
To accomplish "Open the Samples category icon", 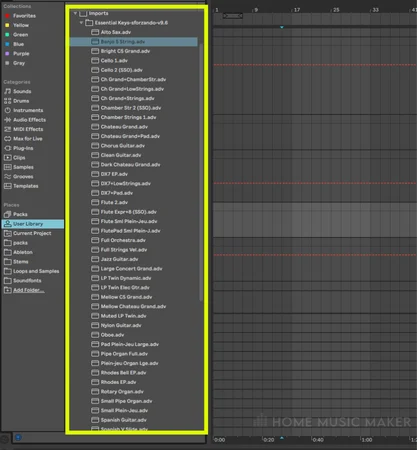I will click(7, 167).
